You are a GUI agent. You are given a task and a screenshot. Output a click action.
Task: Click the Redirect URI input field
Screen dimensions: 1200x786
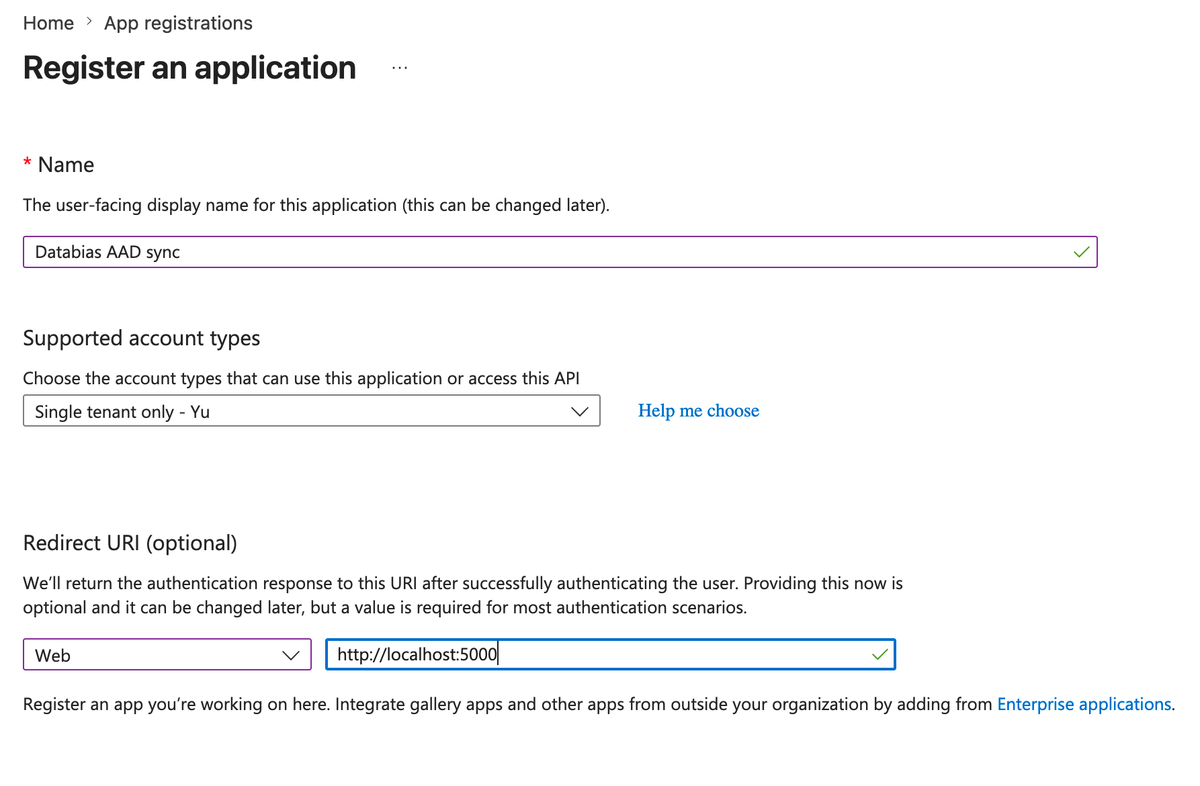(610, 655)
